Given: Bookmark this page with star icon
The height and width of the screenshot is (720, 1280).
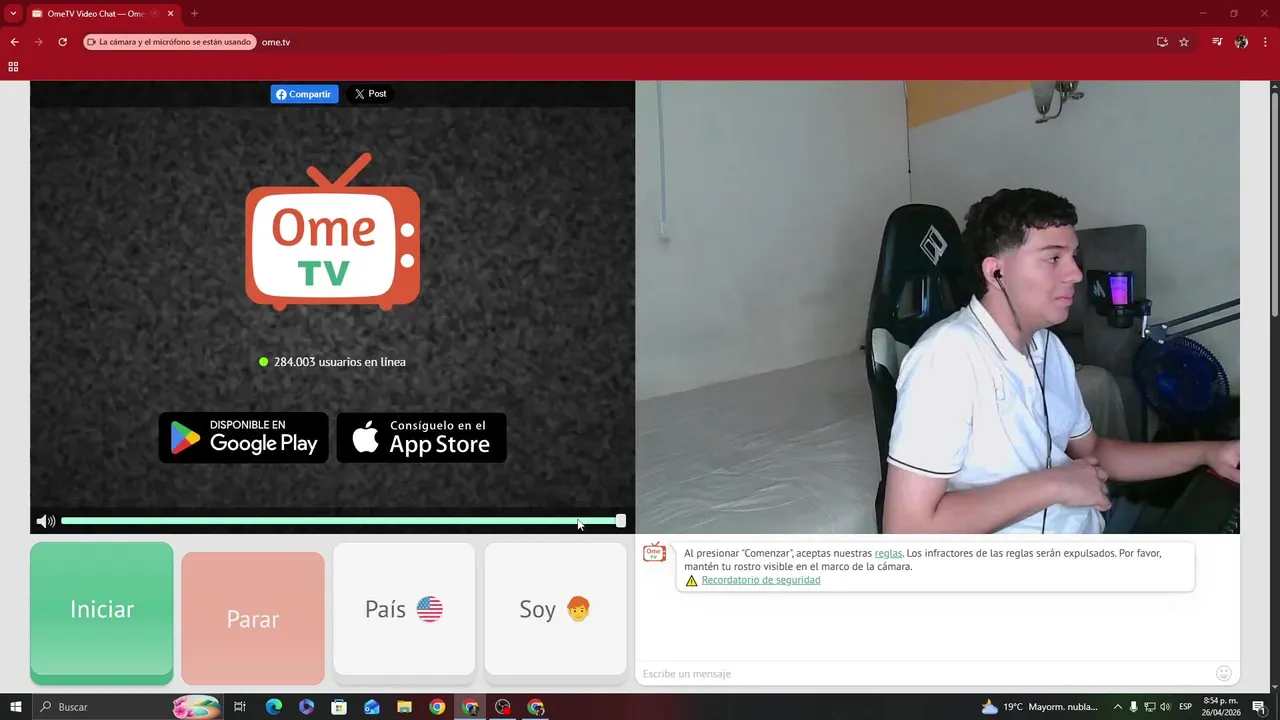Looking at the screenshot, I should coord(1184,42).
